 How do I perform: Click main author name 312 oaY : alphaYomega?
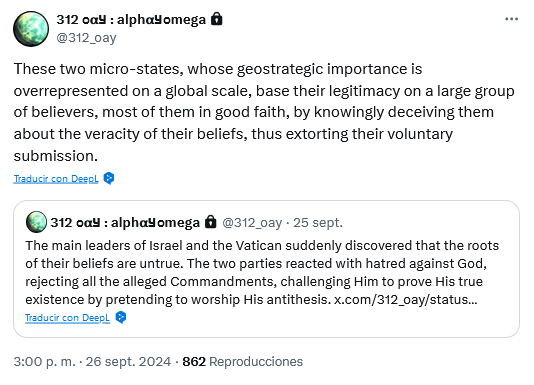(131, 20)
